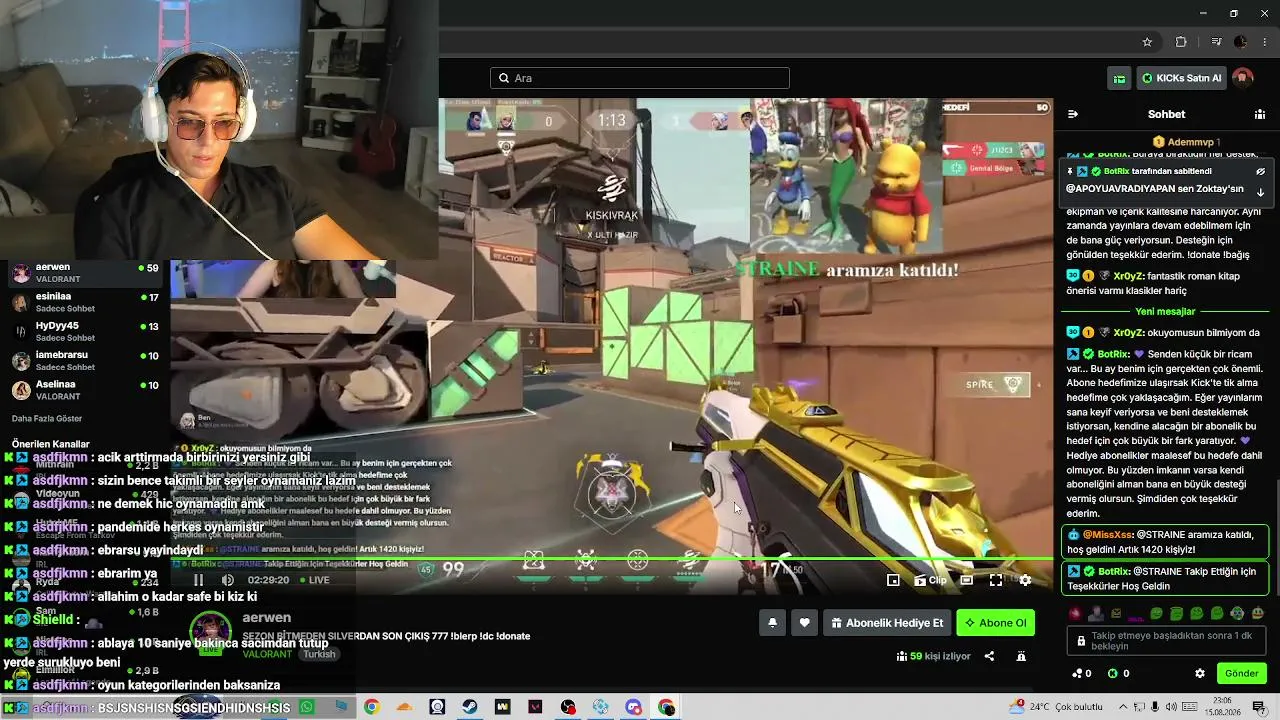Click MissXss username in the chat
Screen dimensions: 1280x720
1107,535
